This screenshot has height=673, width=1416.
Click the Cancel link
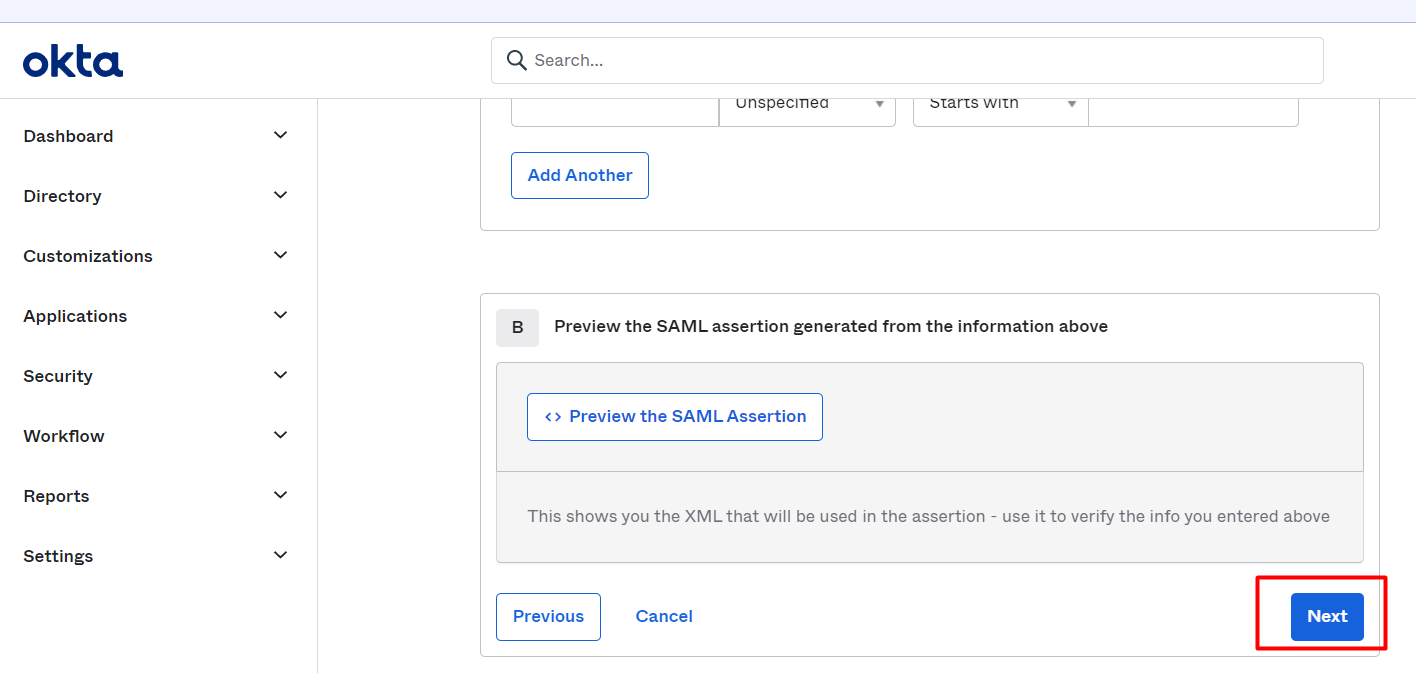point(664,616)
